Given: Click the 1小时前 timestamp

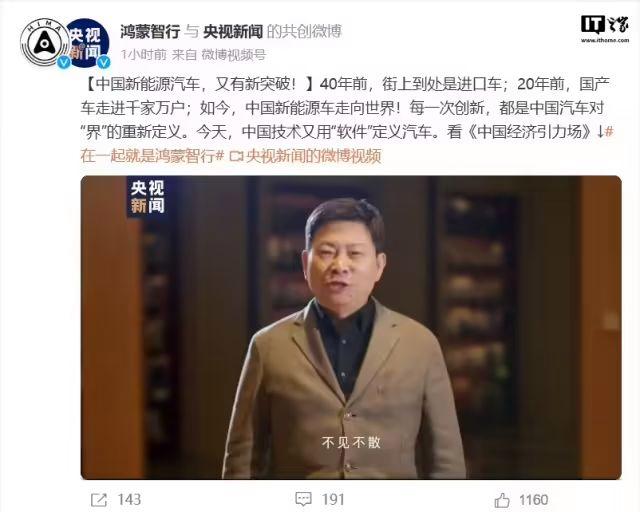Looking at the screenshot, I should point(143,54).
